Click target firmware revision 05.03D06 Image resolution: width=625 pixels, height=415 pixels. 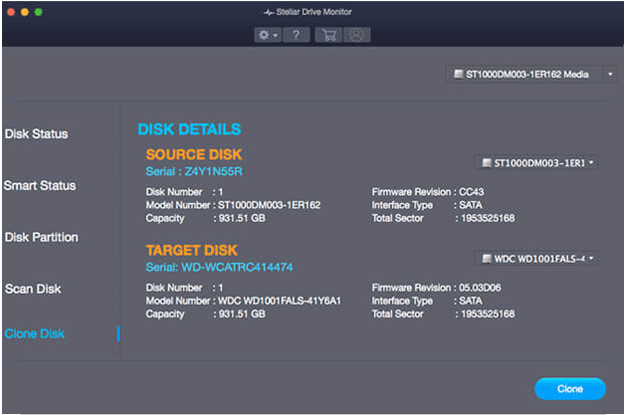coord(480,287)
